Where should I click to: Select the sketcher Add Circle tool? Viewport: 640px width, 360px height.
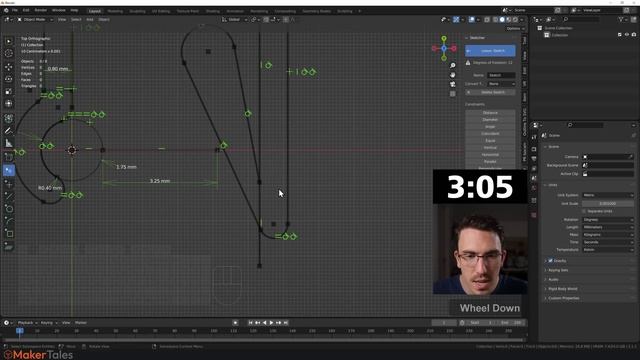pyautogui.click(x=9, y=209)
